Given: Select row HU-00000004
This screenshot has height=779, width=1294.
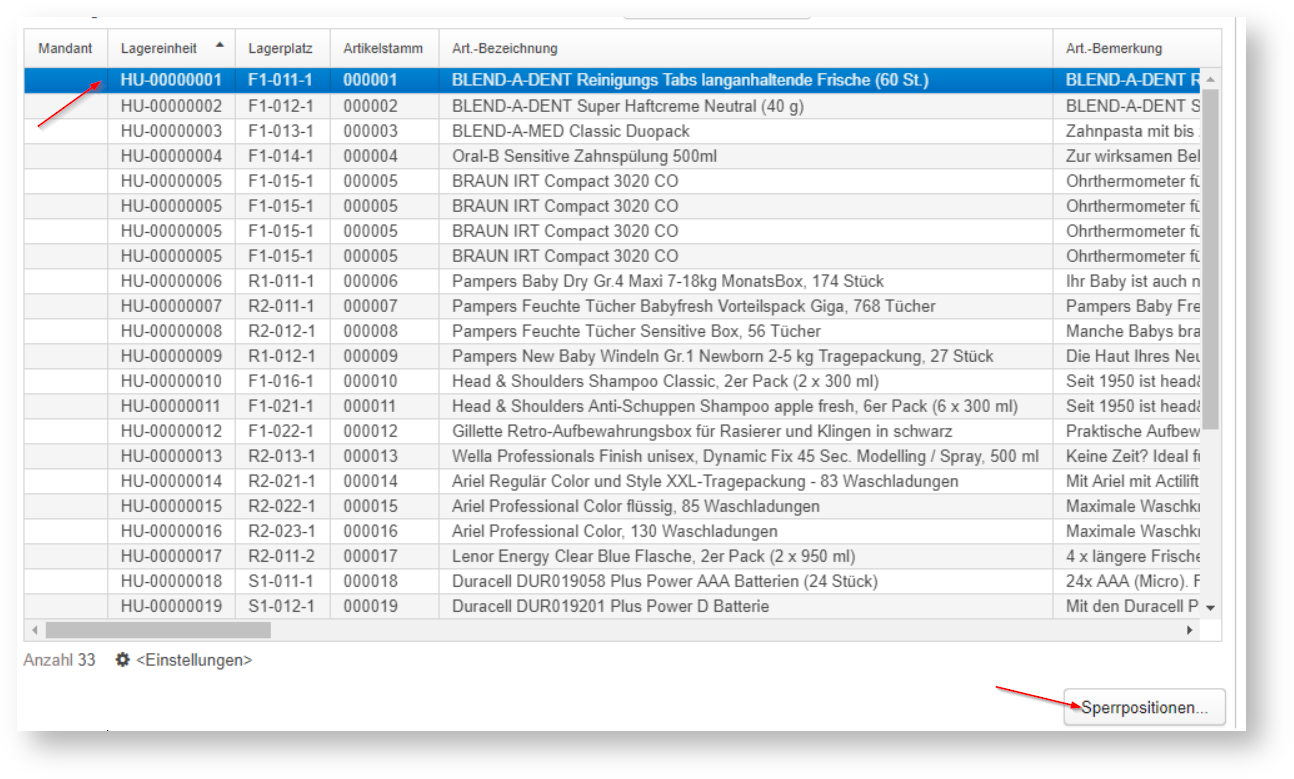Looking at the screenshot, I should click(x=612, y=156).
